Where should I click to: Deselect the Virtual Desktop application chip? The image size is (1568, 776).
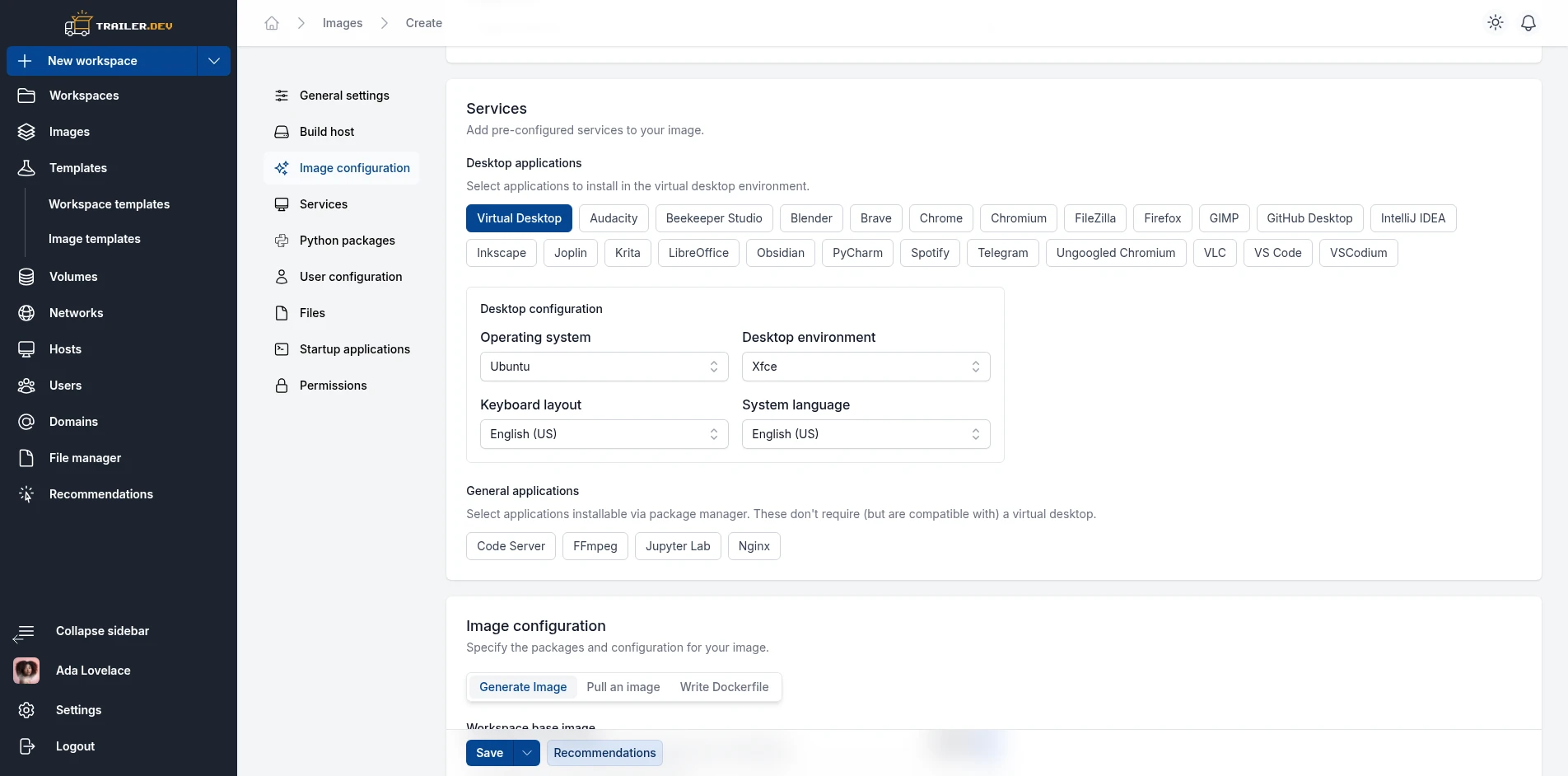point(519,218)
